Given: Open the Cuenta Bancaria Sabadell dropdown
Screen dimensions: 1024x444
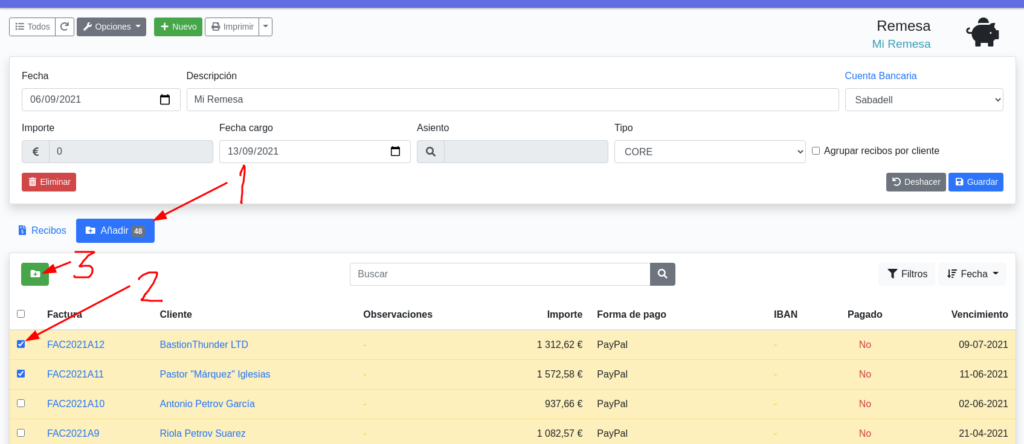Looking at the screenshot, I should pyautogui.click(x=923, y=99).
